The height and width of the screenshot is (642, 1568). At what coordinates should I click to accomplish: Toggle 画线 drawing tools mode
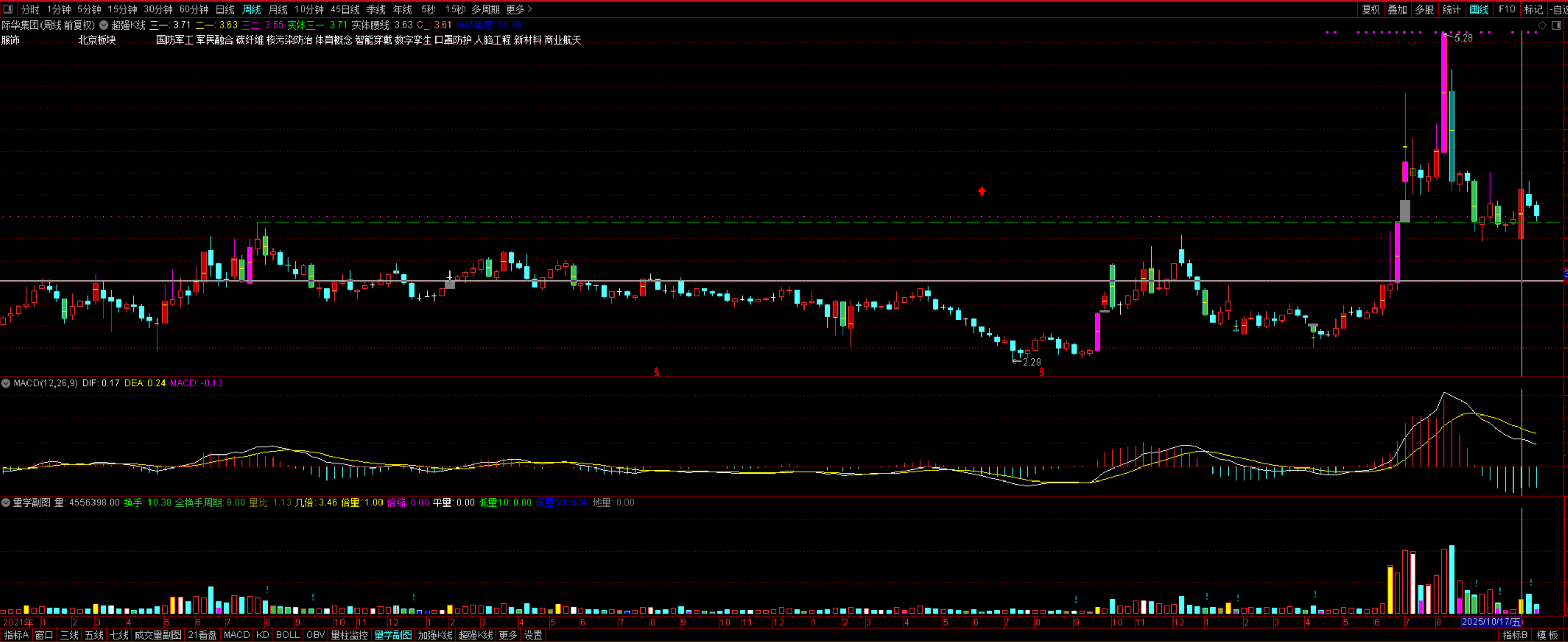tap(1479, 9)
